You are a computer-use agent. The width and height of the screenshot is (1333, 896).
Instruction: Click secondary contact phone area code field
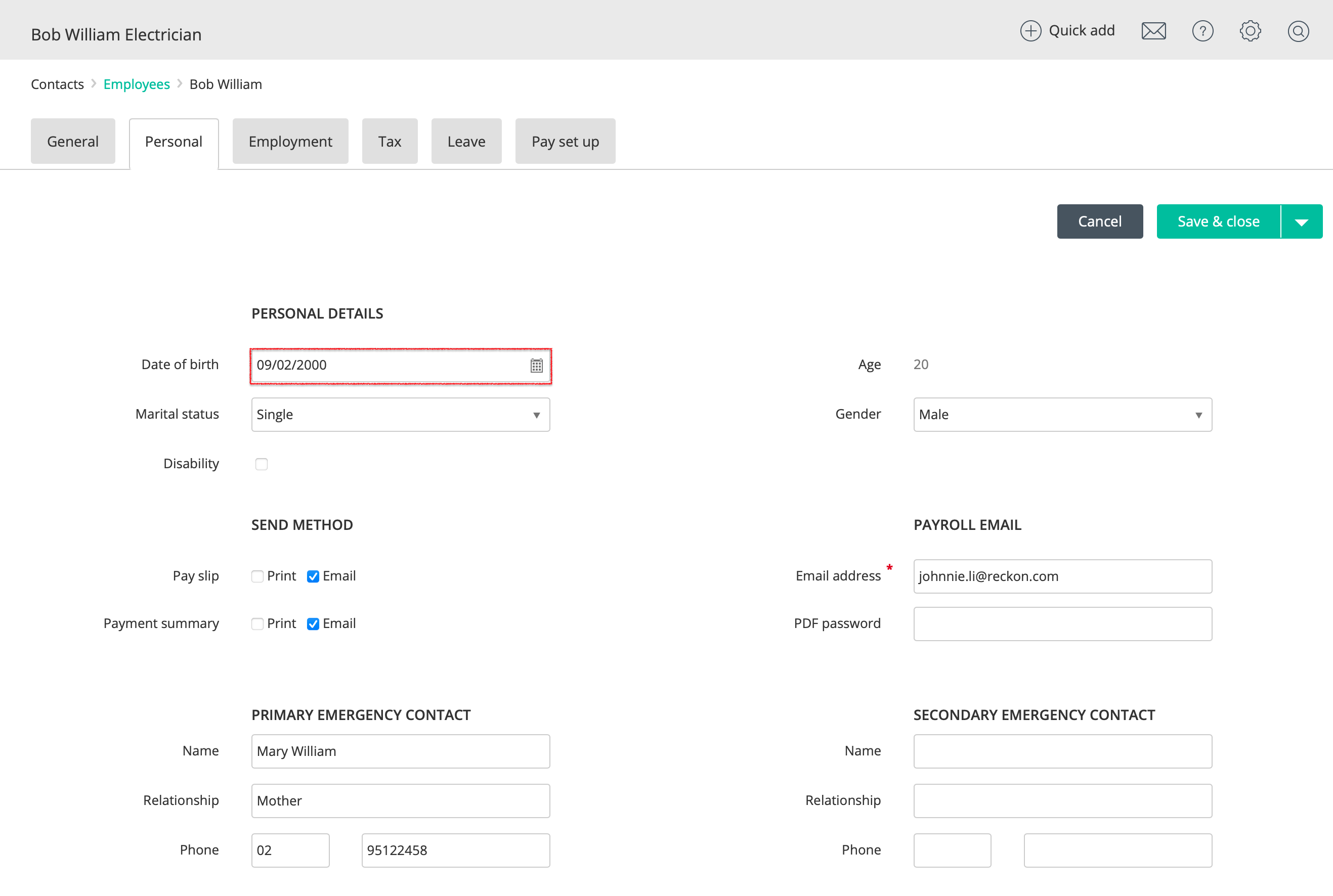point(952,850)
